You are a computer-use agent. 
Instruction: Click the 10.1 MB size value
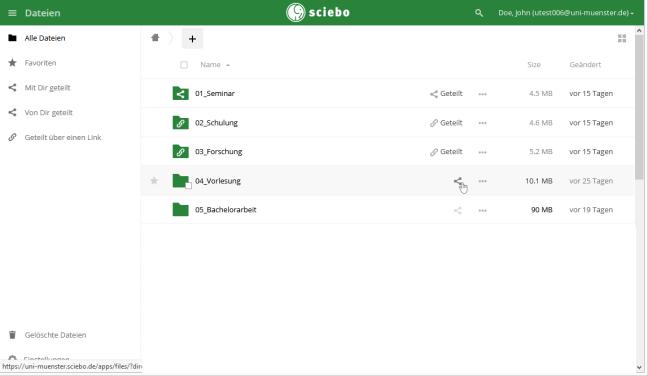(x=539, y=181)
